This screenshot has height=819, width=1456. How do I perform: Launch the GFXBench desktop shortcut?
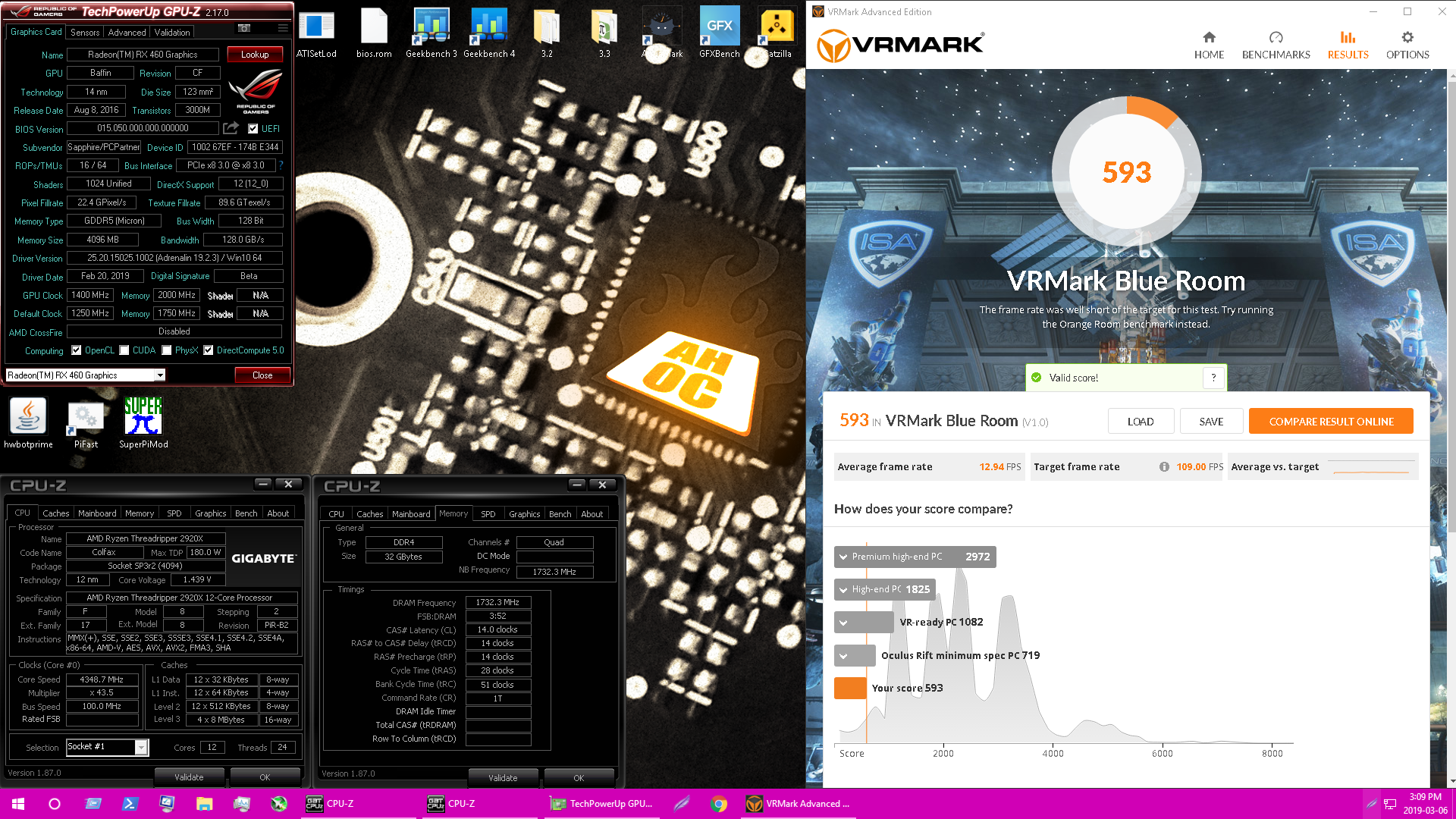coord(719,34)
